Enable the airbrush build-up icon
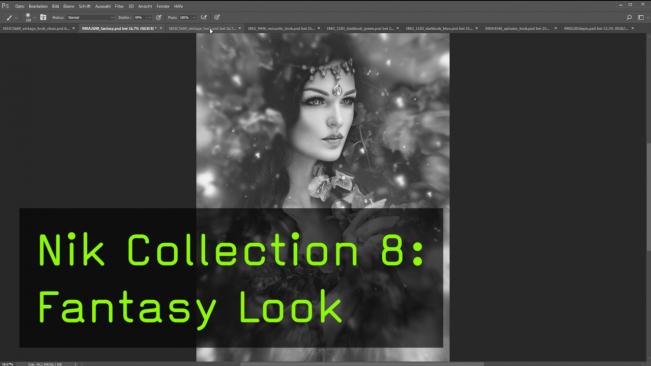 click(203, 17)
